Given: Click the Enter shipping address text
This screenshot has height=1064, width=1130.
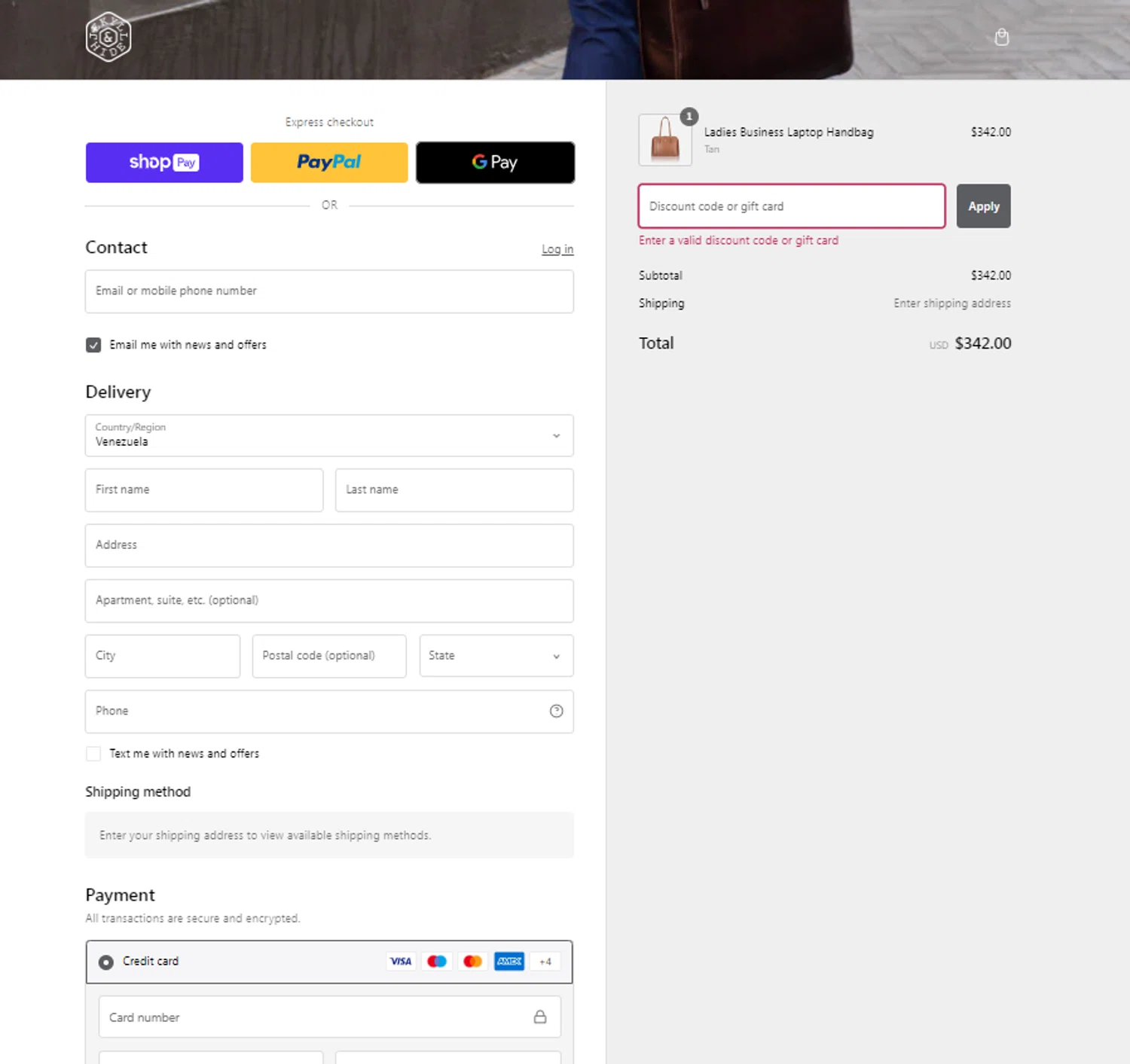Looking at the screenshot, I should [x=952, y=303].
